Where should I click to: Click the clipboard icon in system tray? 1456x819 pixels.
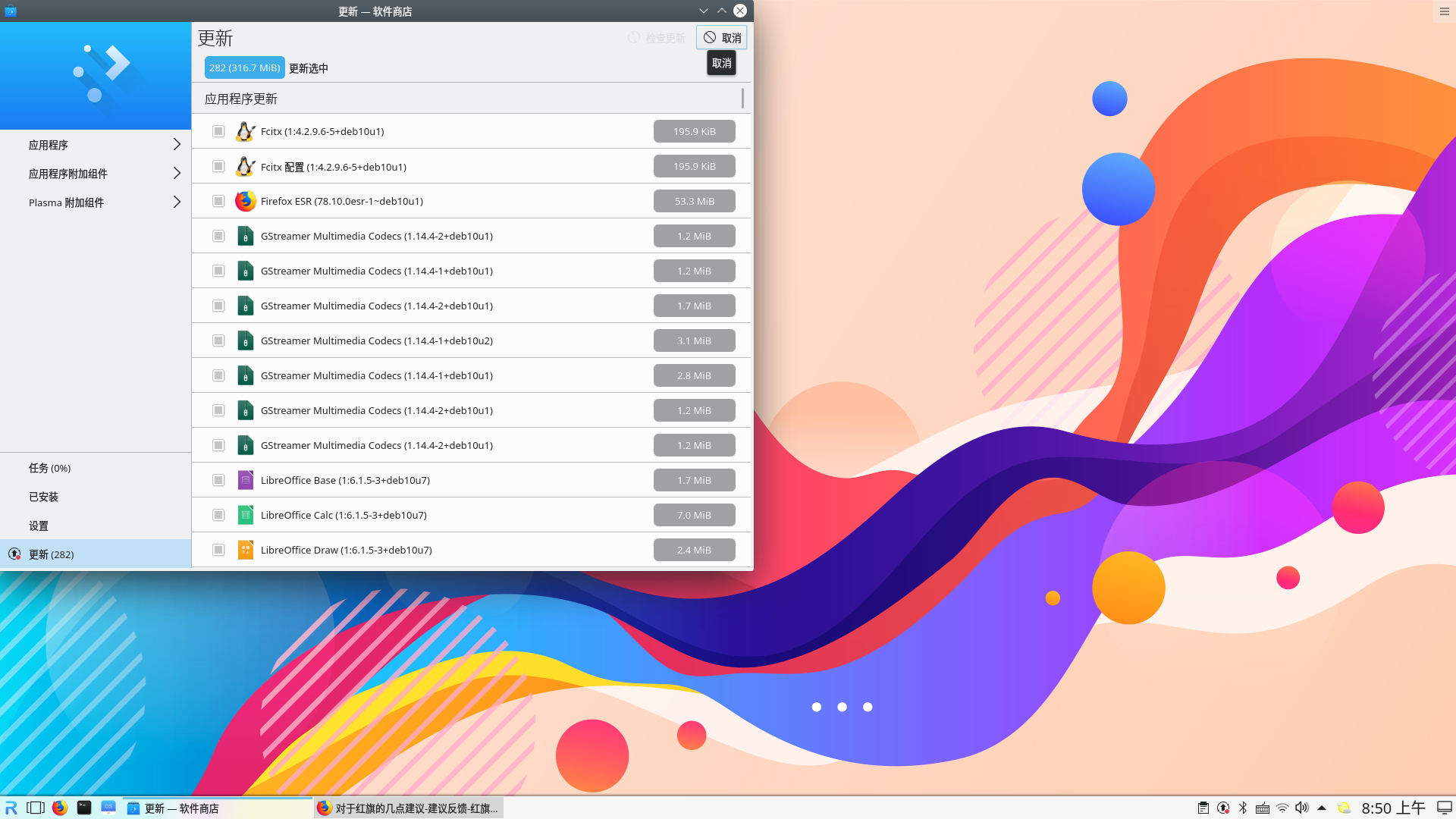pos(1203,808)
